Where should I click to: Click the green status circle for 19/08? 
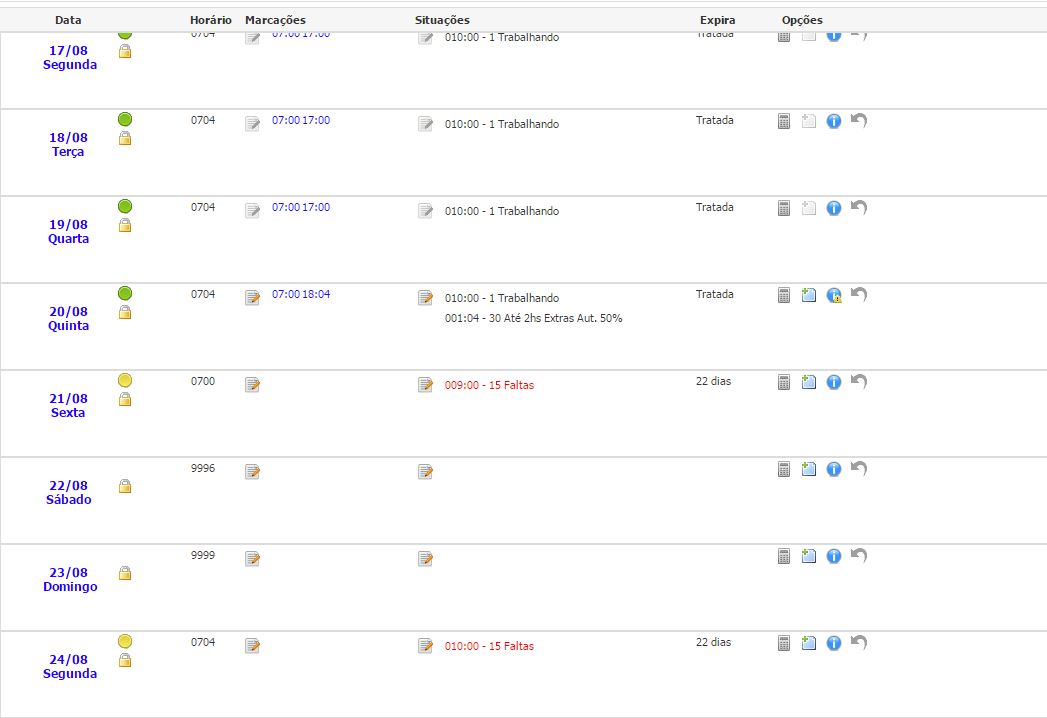125,206
